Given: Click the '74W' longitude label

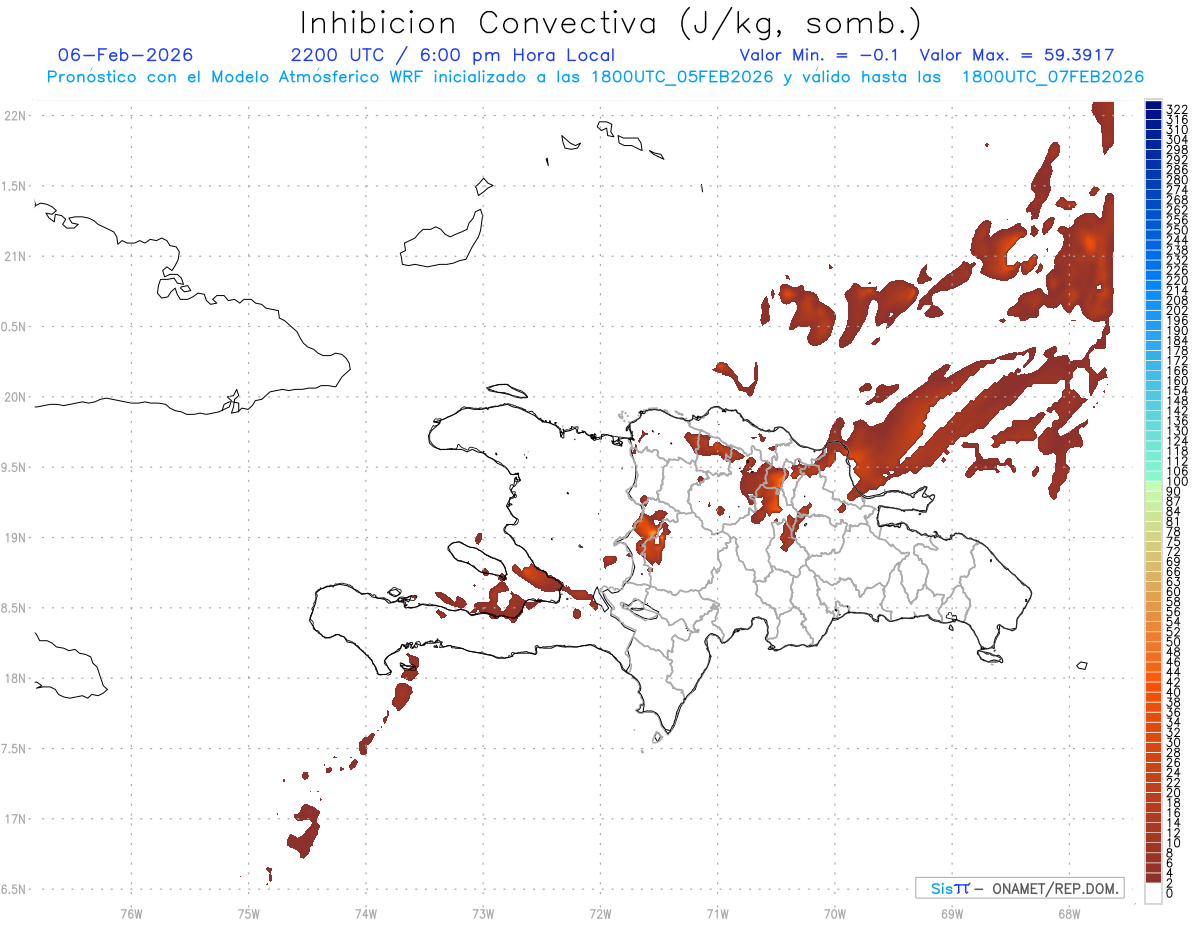Looking at the screenshot, I should (365, 913).
